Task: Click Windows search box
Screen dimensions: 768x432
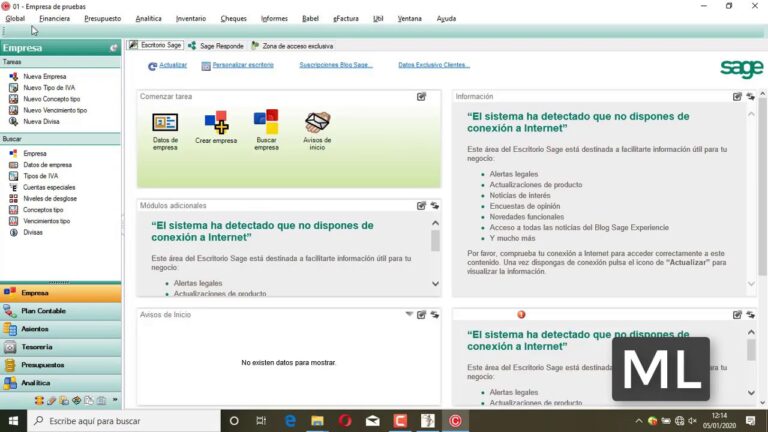Action: click(124, 421)
